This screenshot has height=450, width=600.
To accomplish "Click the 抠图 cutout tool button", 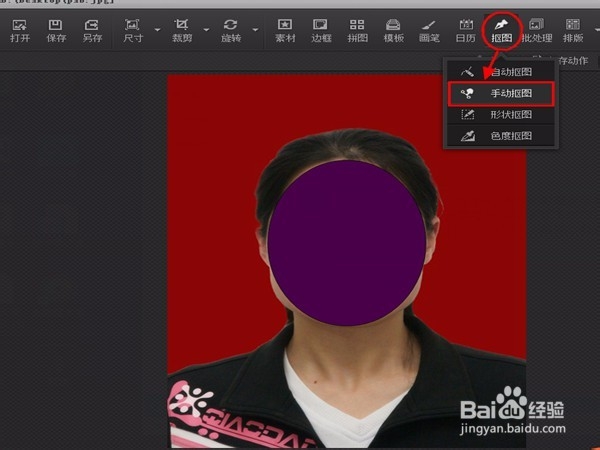I will (x=502, y=31).
